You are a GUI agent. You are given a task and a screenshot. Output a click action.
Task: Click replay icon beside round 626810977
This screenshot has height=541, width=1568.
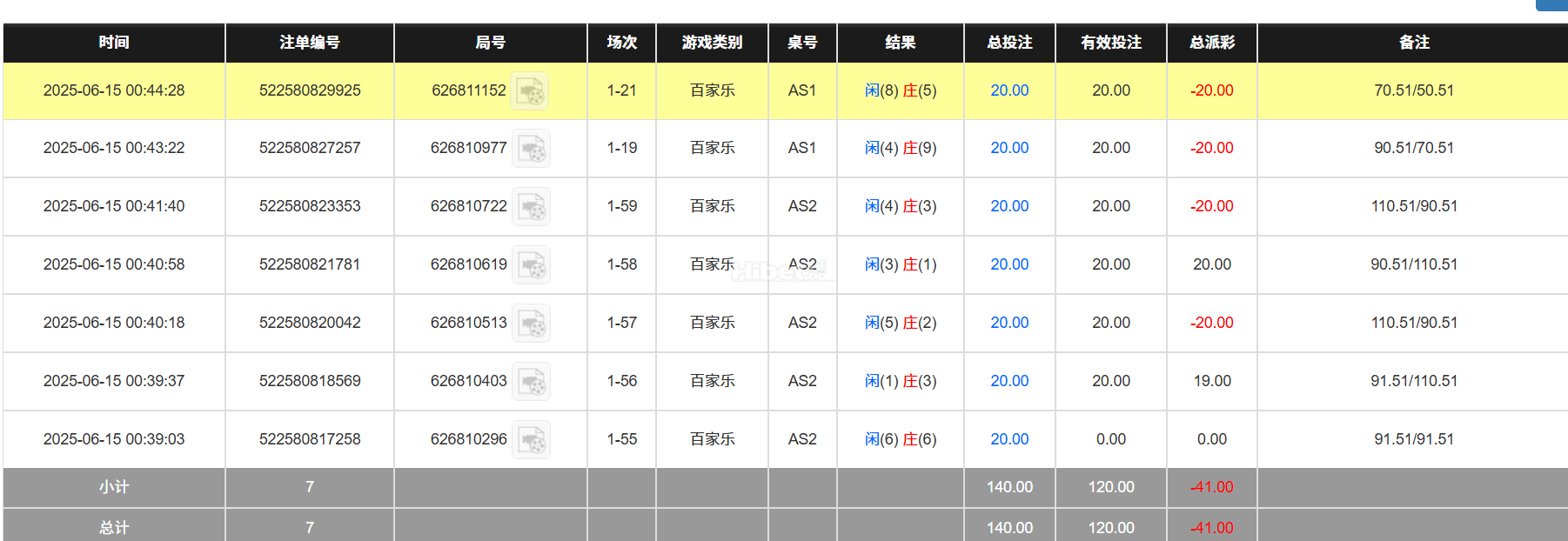pos(530,149)
